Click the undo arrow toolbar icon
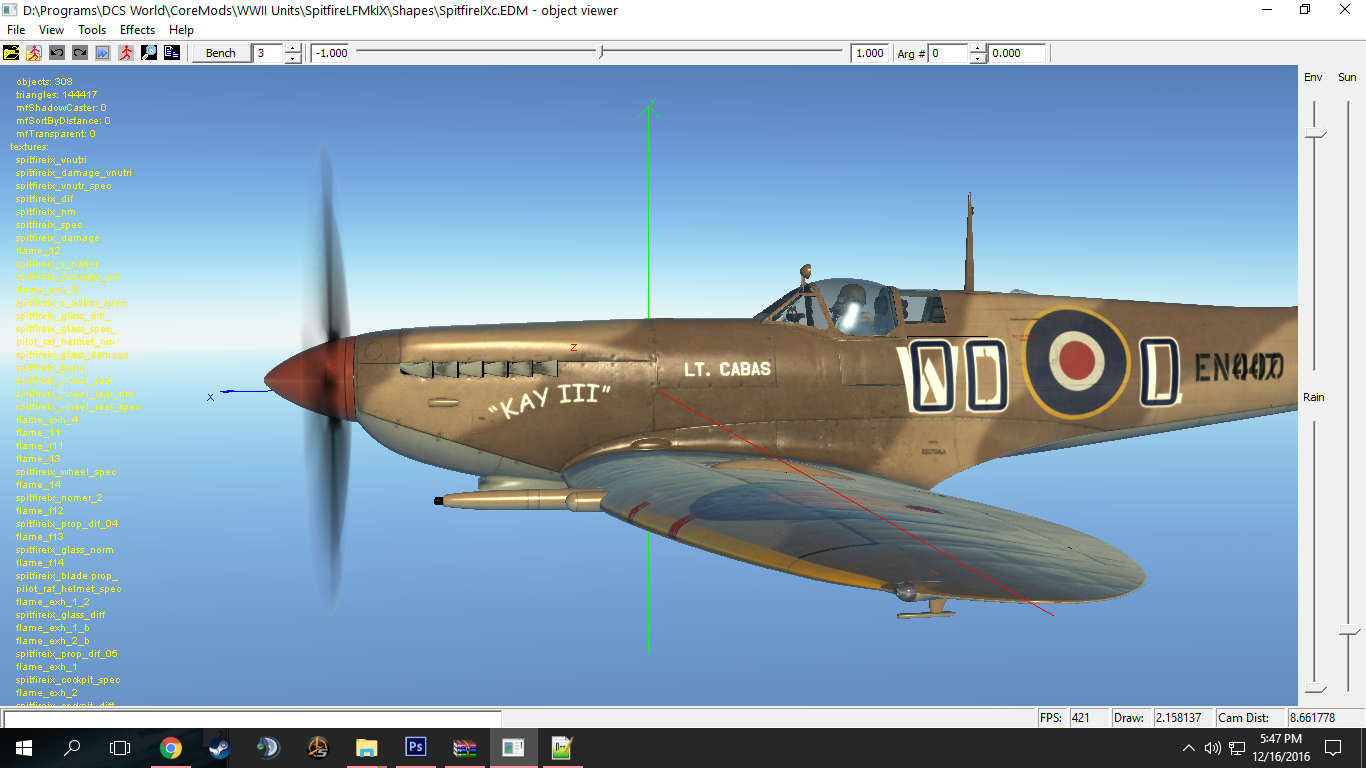 57,53
